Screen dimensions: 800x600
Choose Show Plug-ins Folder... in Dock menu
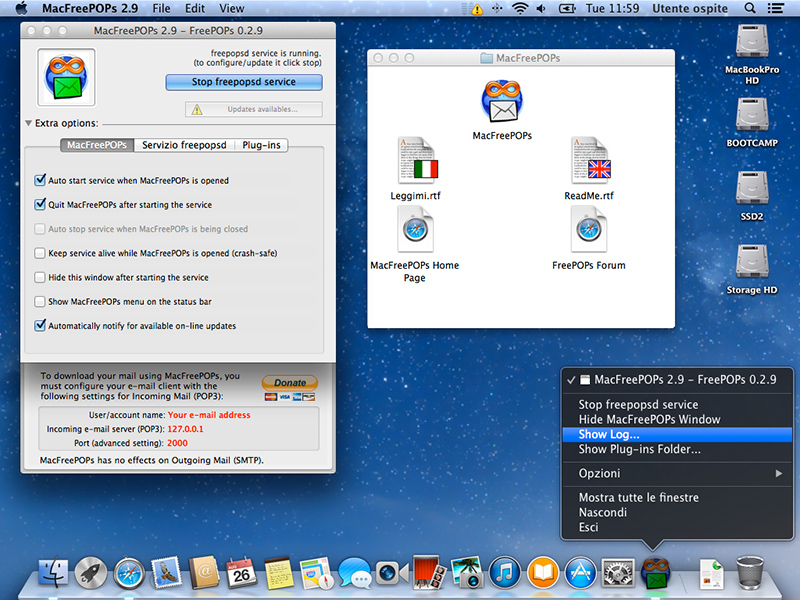click(678, 449)
